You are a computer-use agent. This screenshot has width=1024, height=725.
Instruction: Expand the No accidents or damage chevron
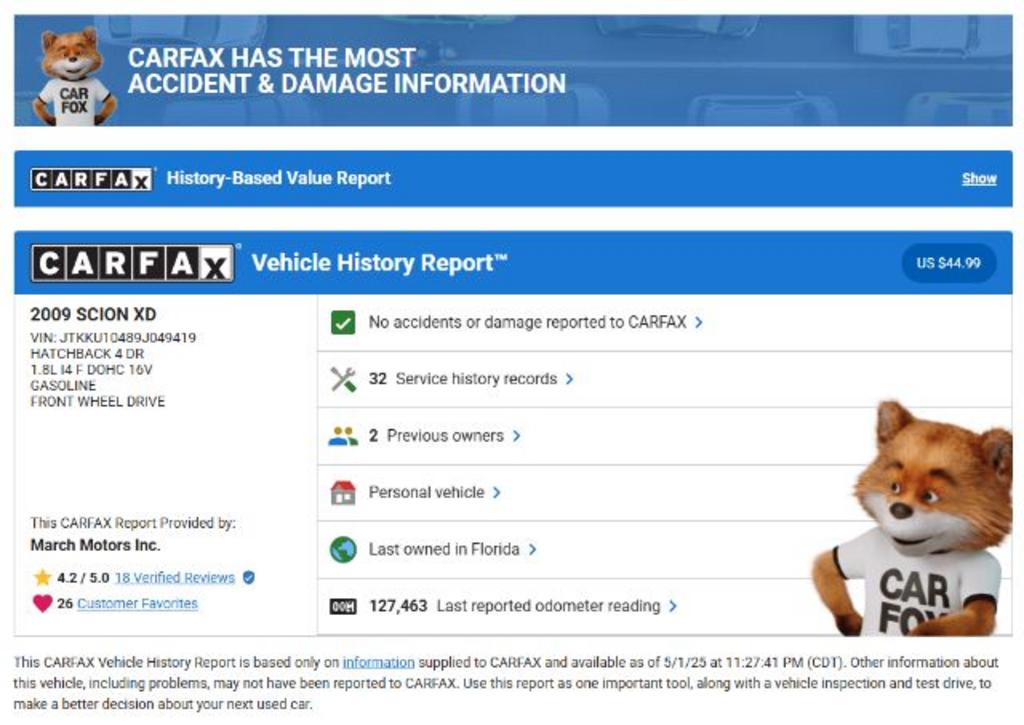[699, 323]
